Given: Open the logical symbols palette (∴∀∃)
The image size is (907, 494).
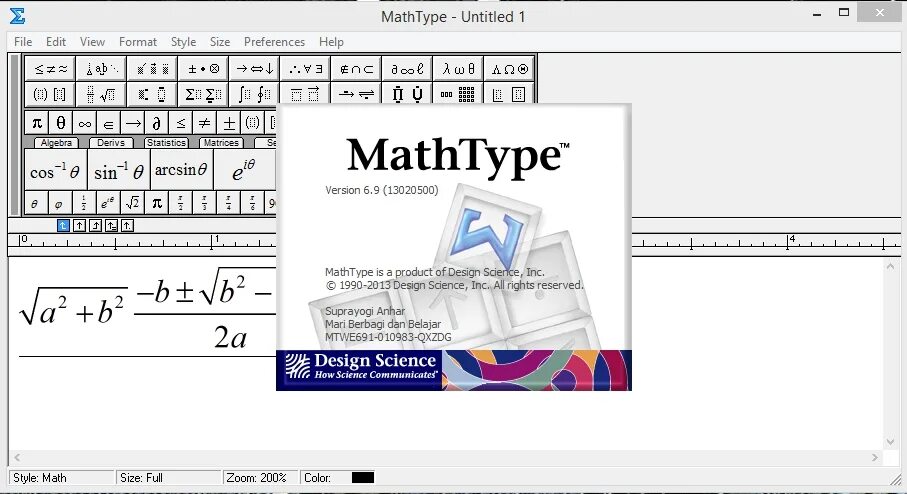Looking at the screenshot, I should (305, 69).
